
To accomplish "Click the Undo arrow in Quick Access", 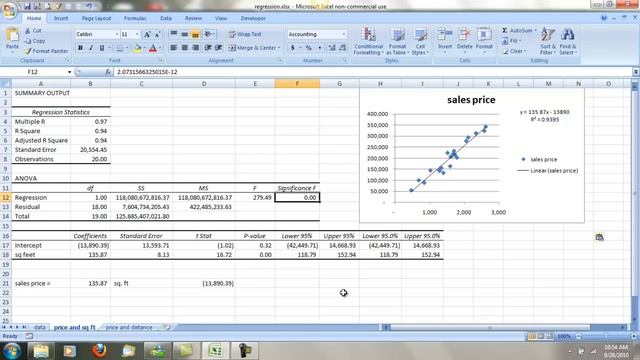I will point(89,6).
